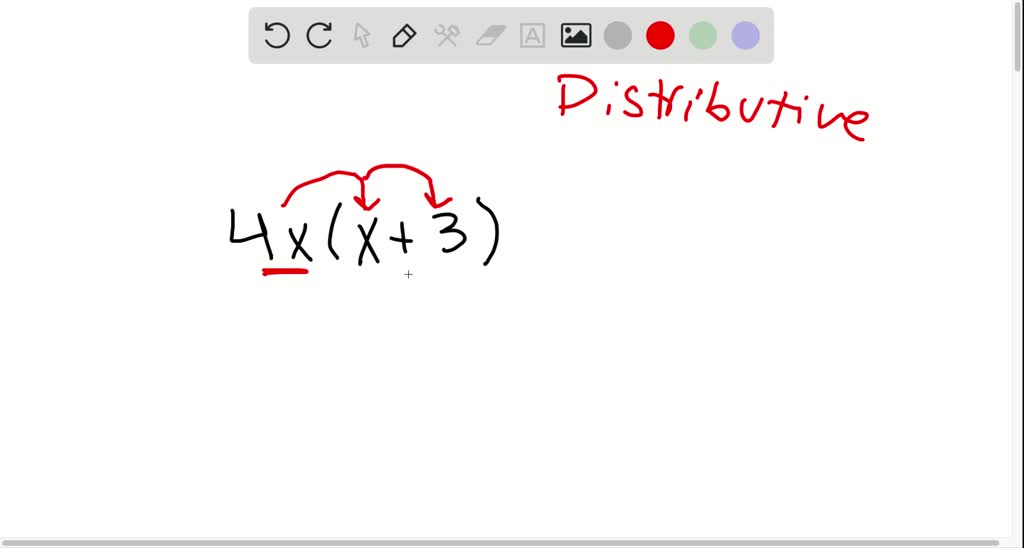
Task: Choose the red pen color
Action: pos(660,35)
